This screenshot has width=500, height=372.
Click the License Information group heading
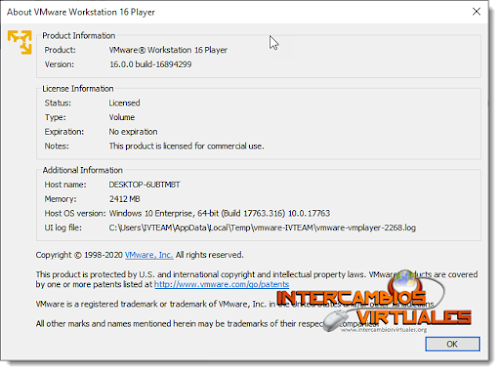[78, 89]
